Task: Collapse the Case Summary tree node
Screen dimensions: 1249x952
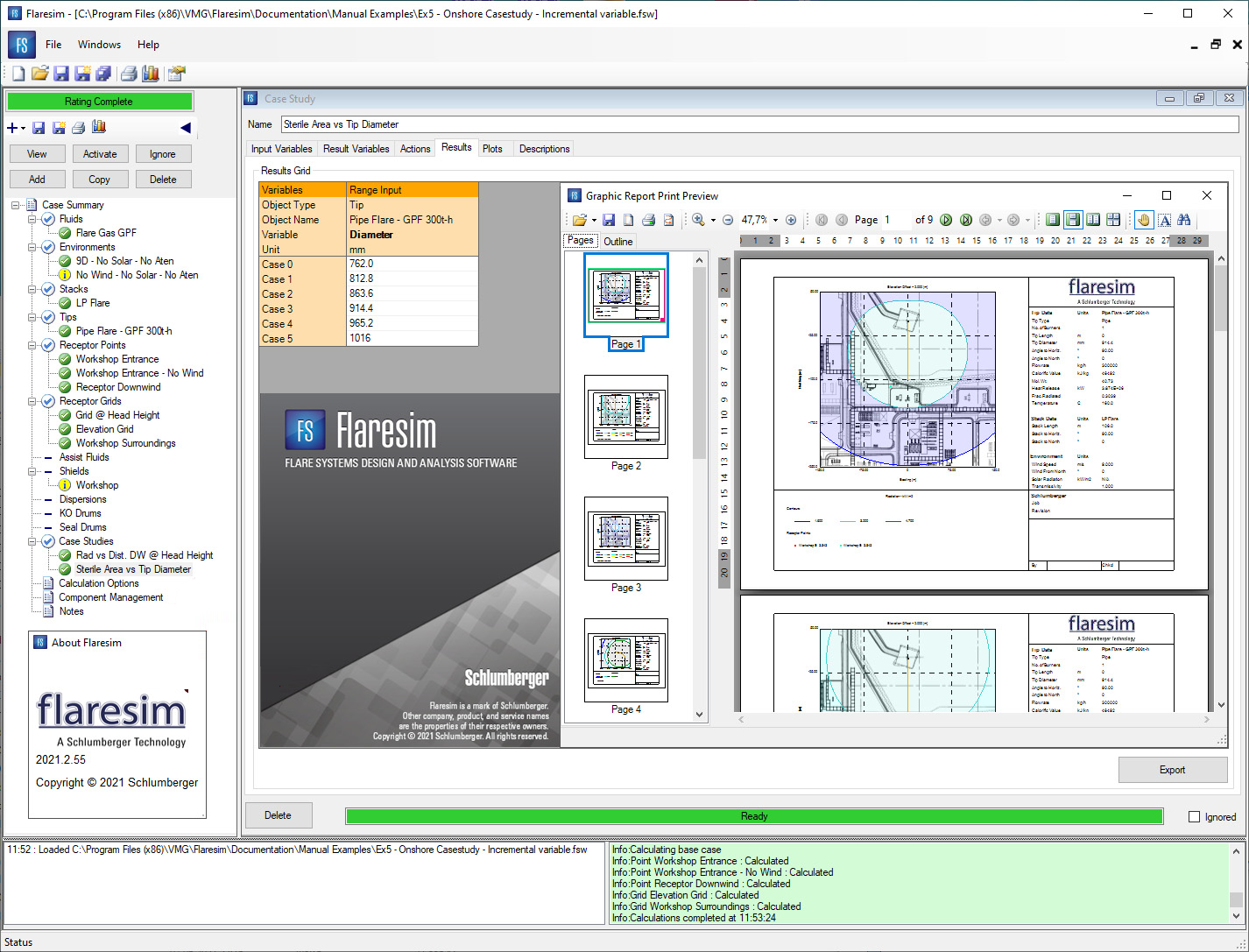Action: point(17,205)
